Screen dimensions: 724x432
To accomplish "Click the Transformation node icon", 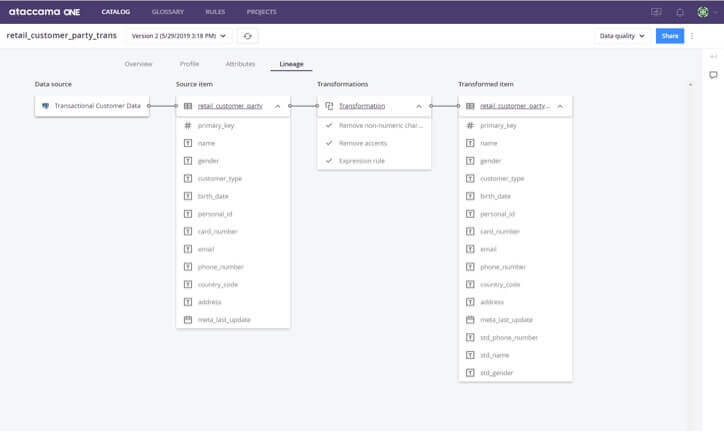I will point(329,106).
